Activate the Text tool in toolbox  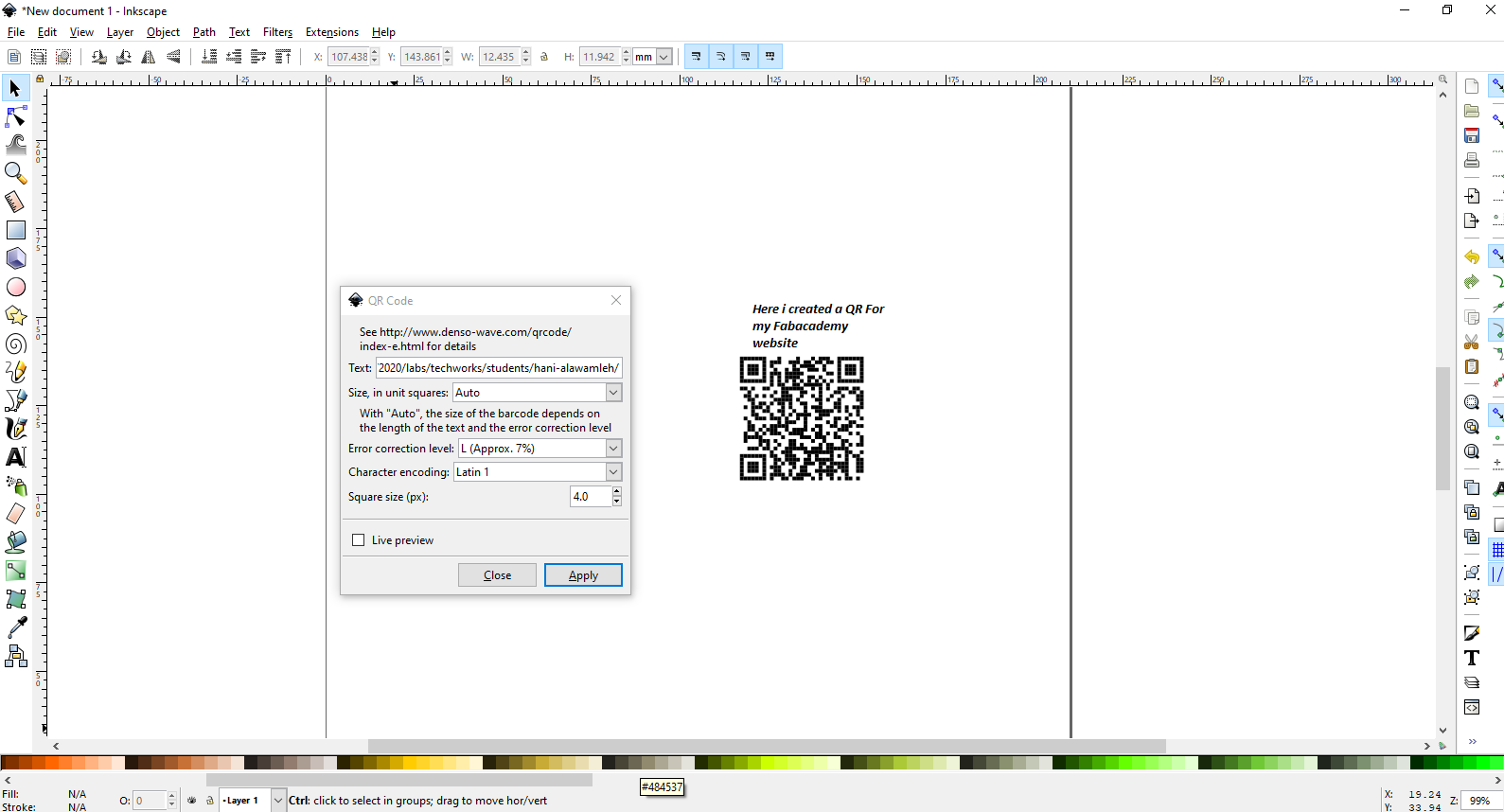[x=15, y=457]
